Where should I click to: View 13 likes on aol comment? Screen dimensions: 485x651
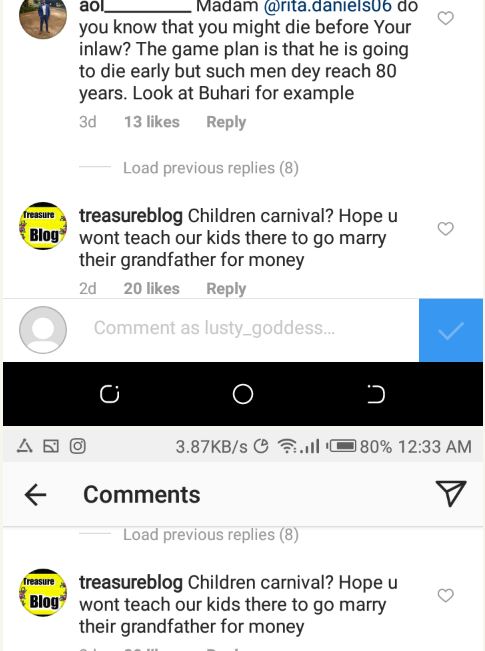click(152, 122)
